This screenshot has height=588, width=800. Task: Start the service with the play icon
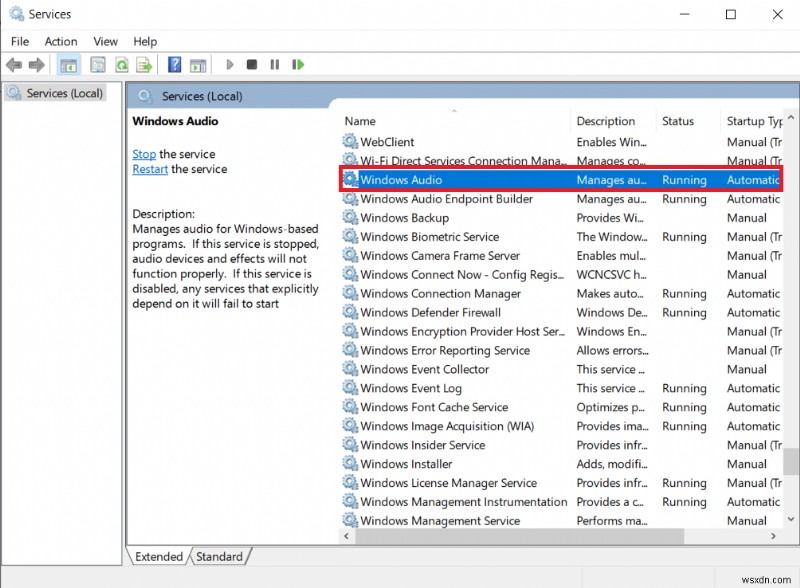click(x=230, y=64)
